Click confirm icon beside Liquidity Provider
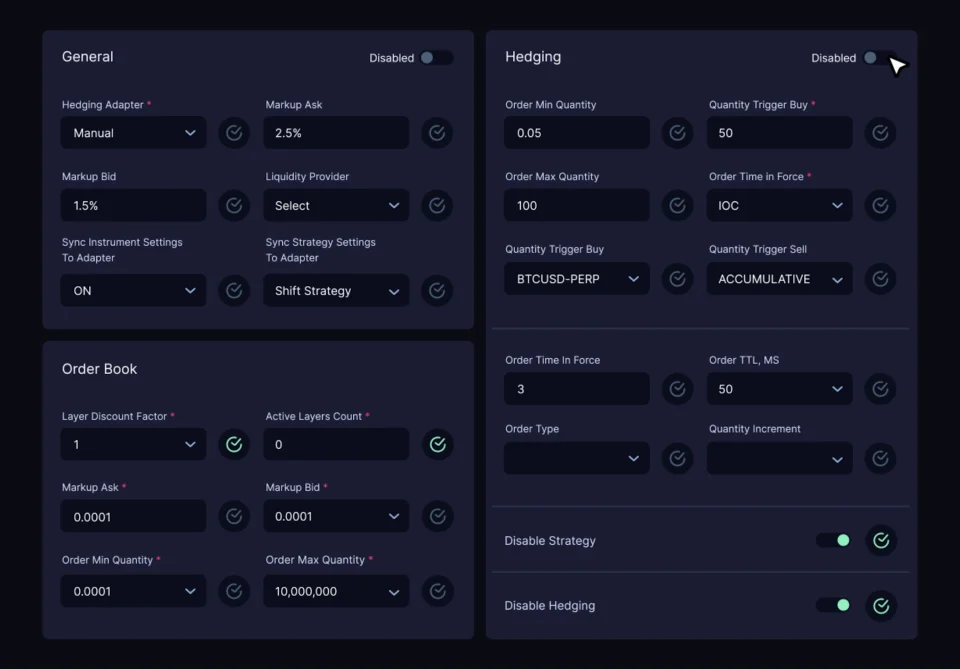This screenshot has height=669, width=960. pos(437,206)
